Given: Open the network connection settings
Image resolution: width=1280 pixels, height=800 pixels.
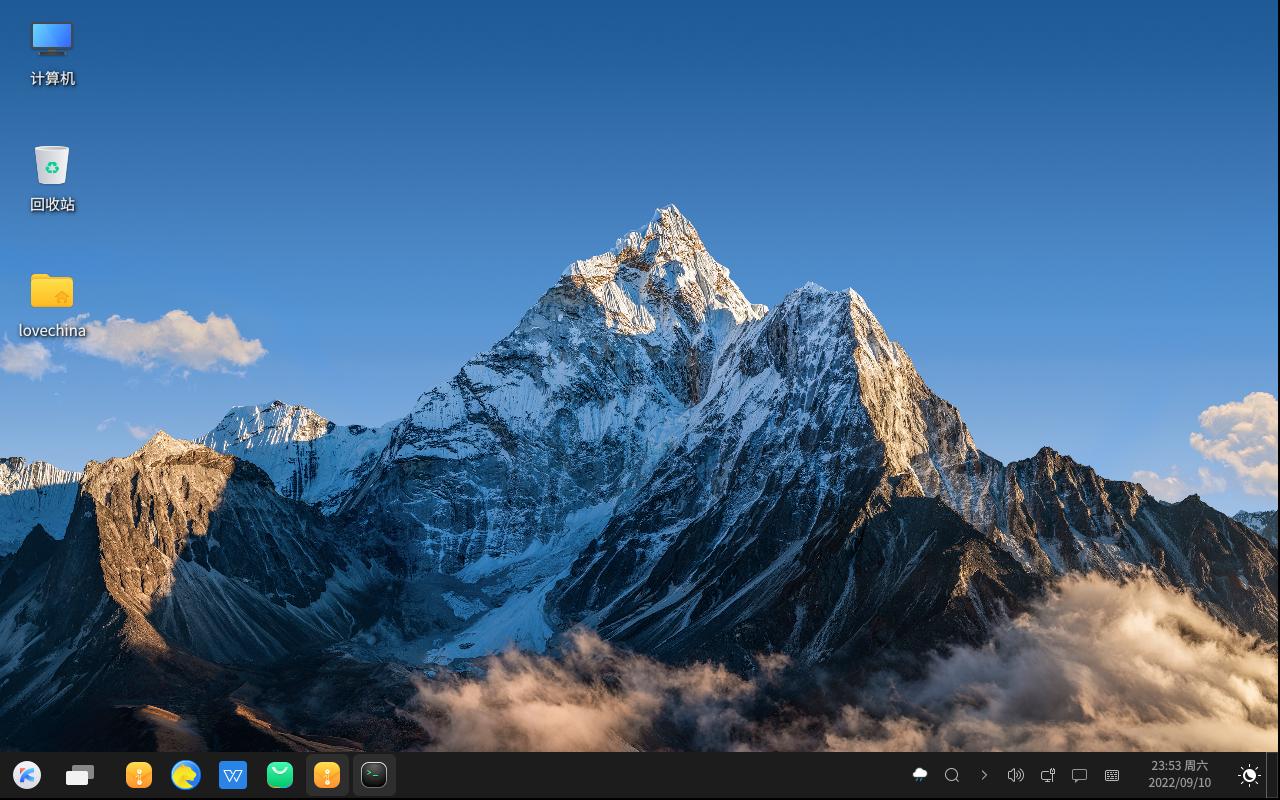Looking at the screenshot, I should [x=1048, y=775].
